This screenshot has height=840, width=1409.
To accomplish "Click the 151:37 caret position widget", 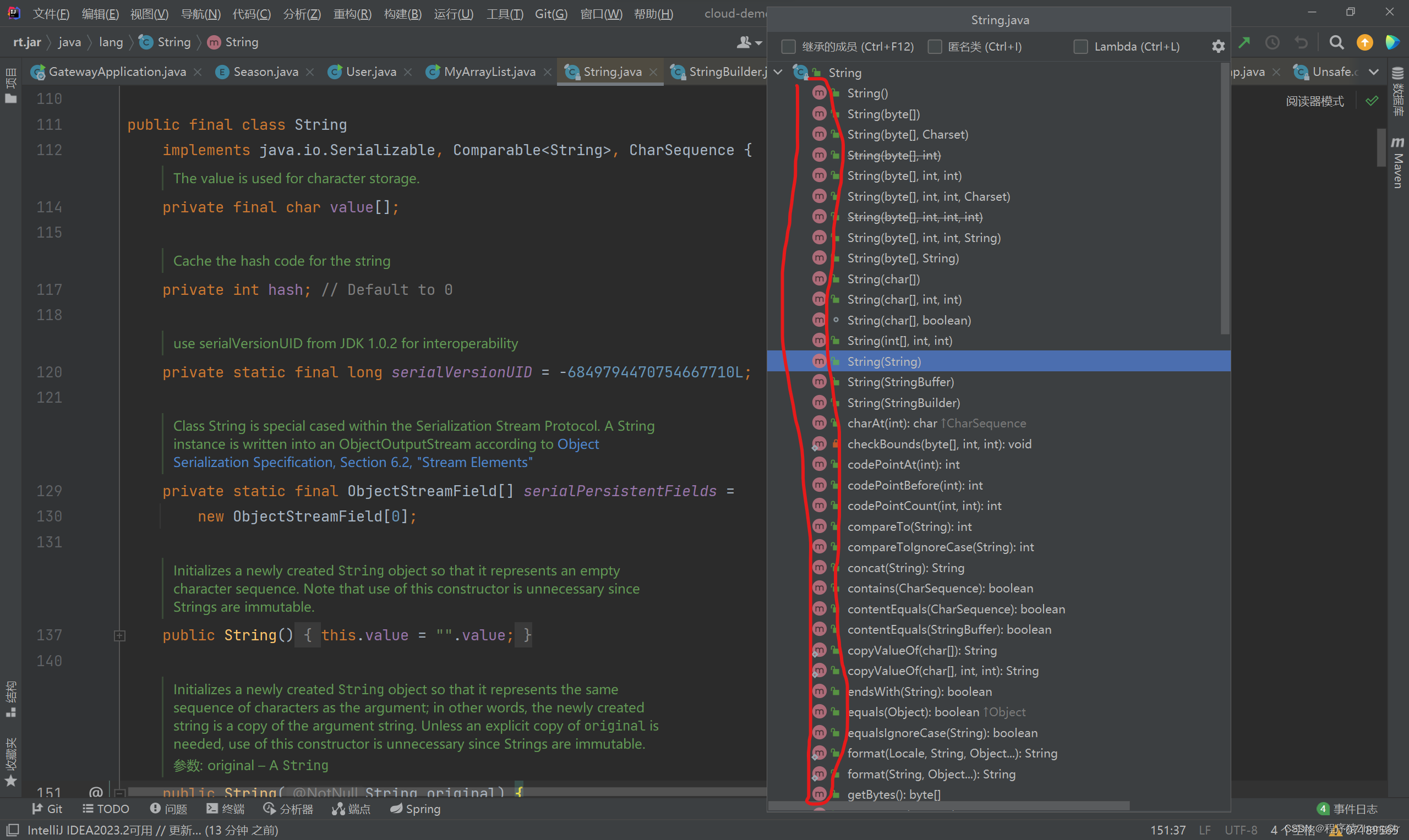I will [x=1168, y=830].
